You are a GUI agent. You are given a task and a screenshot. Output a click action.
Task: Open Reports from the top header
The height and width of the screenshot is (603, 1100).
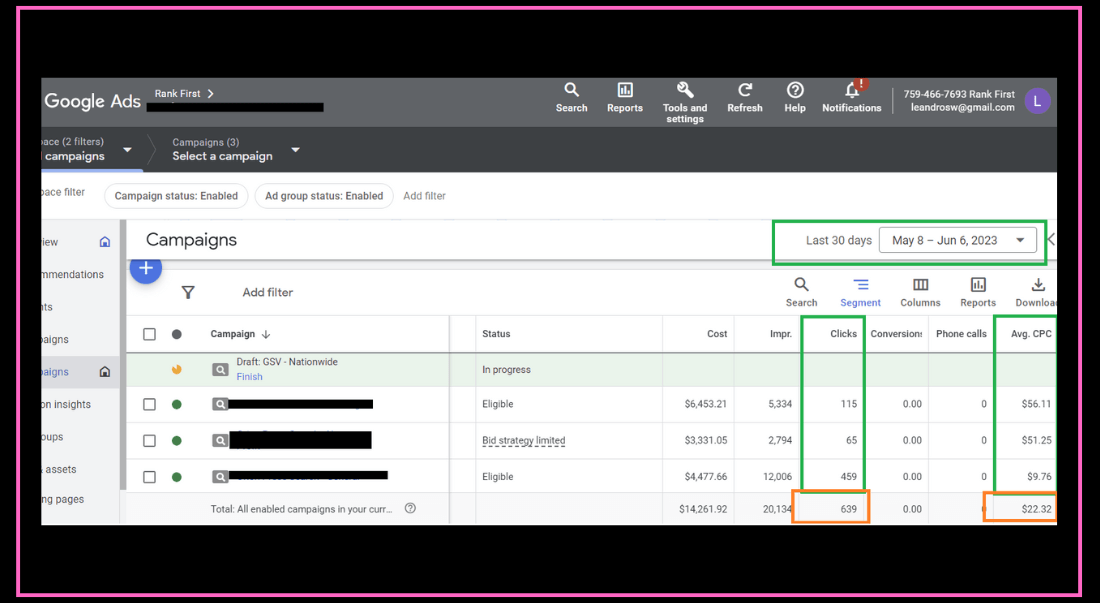coord(625,92)
